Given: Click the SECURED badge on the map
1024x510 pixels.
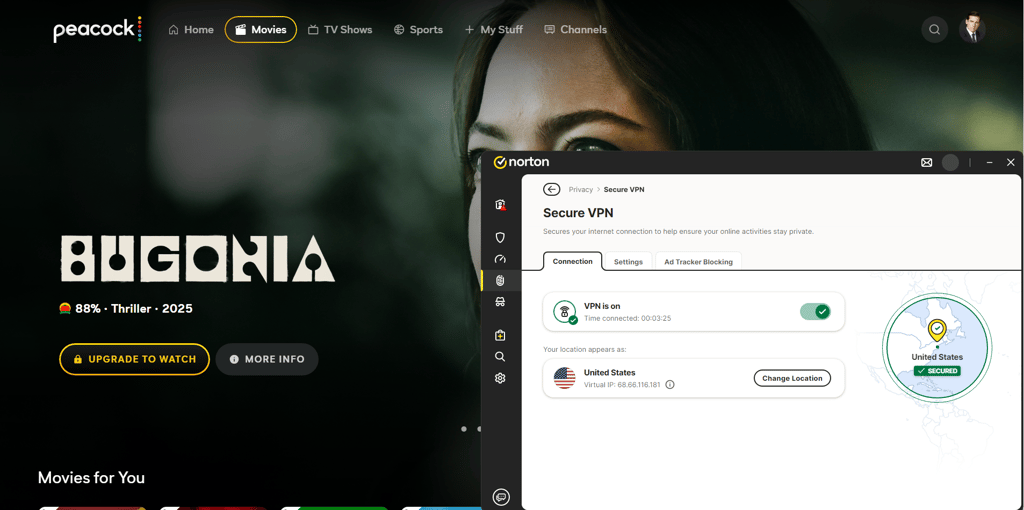Looking at the screenshot, I should pyautogui.click(x=936, y=371).
